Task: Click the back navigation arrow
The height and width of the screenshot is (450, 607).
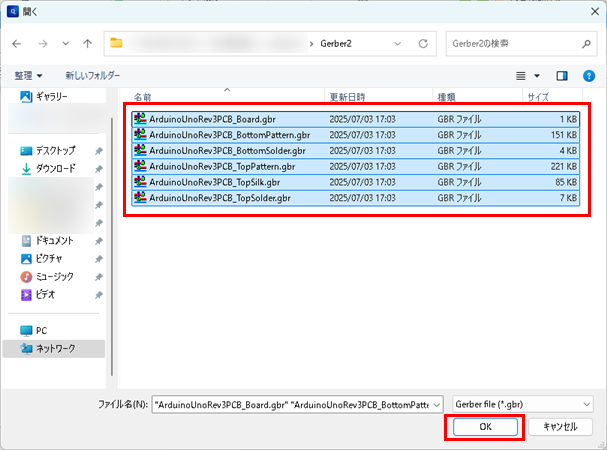Action: 17,44
